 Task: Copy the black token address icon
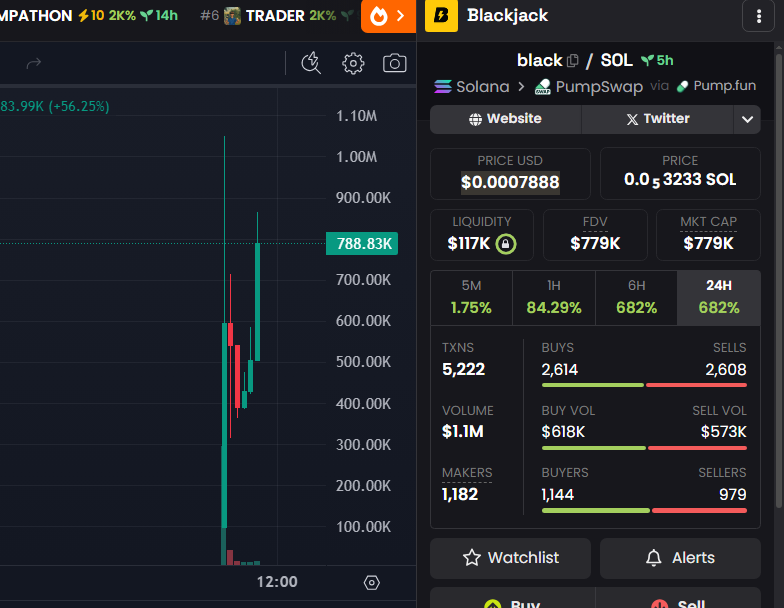(572, 60)
